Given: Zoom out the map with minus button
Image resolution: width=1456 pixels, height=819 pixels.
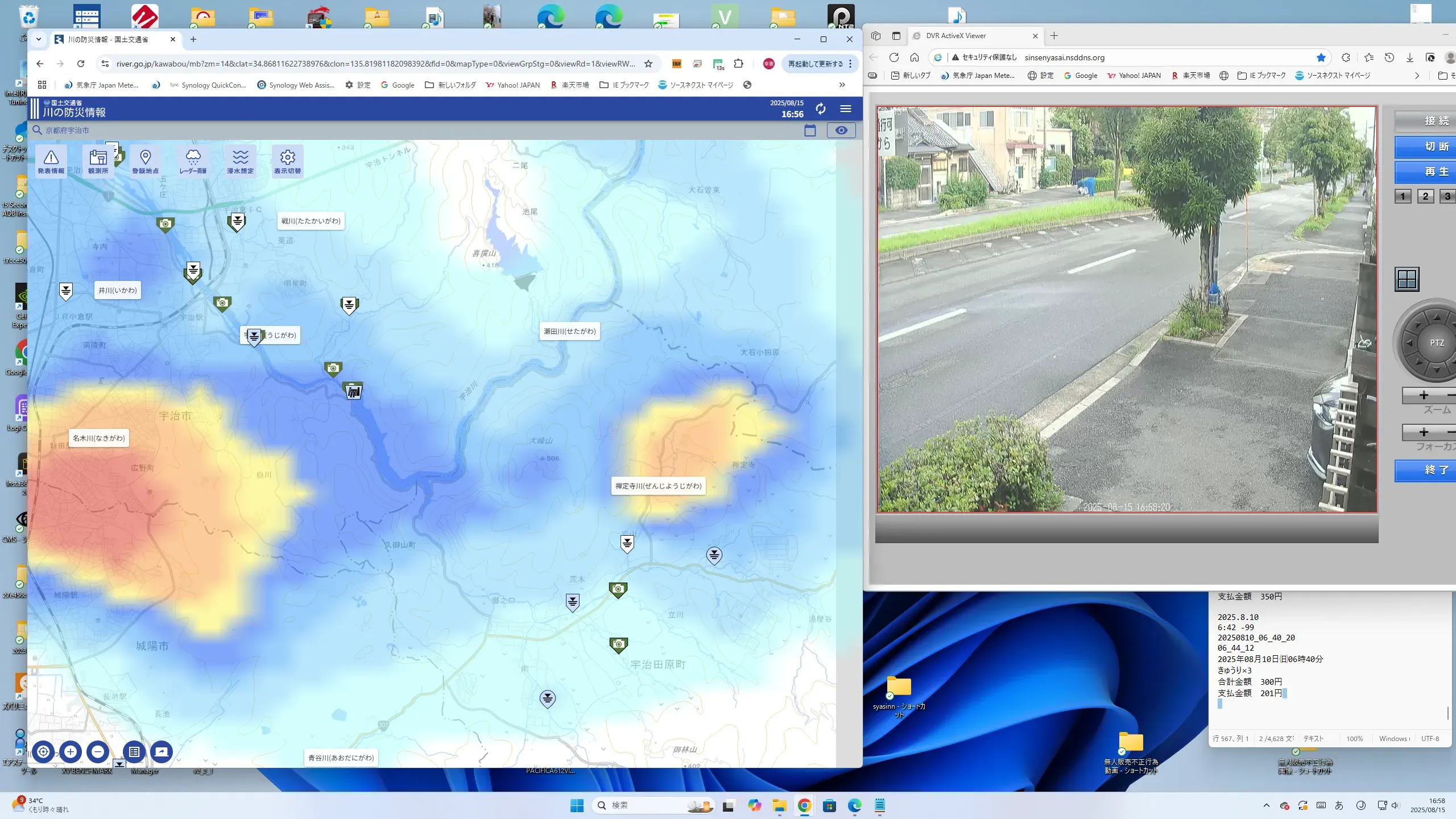Looking at the screenshot, I should pyautogui.click(x=98, y=752).
